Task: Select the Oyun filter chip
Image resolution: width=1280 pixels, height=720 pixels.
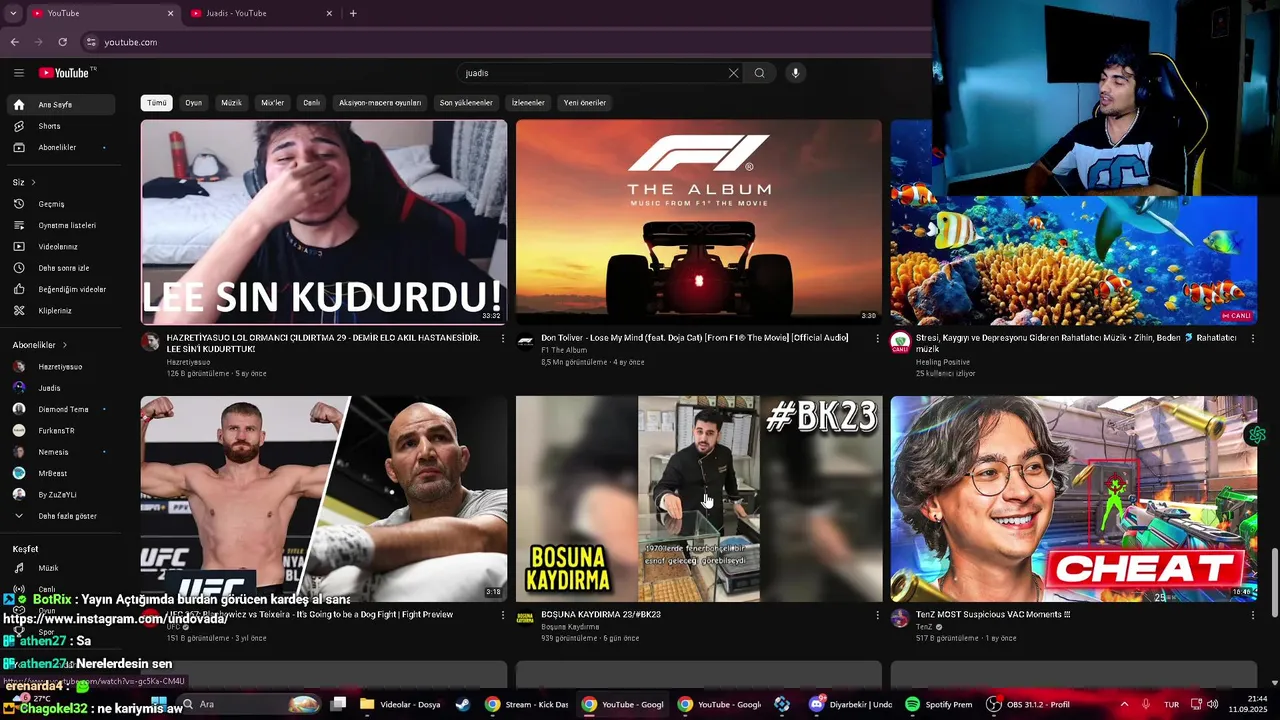Action: click(x=193, y=103)
